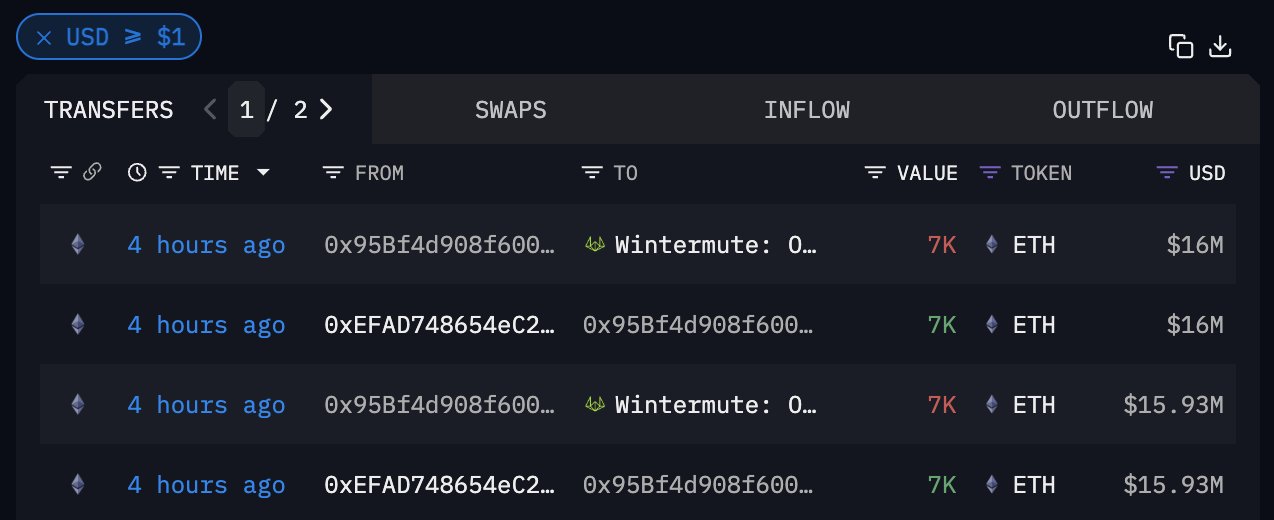Open the 0xEFAD748654eC2 sender address in second row
This screenshot has width=1274, height=520.
point(439,325)
